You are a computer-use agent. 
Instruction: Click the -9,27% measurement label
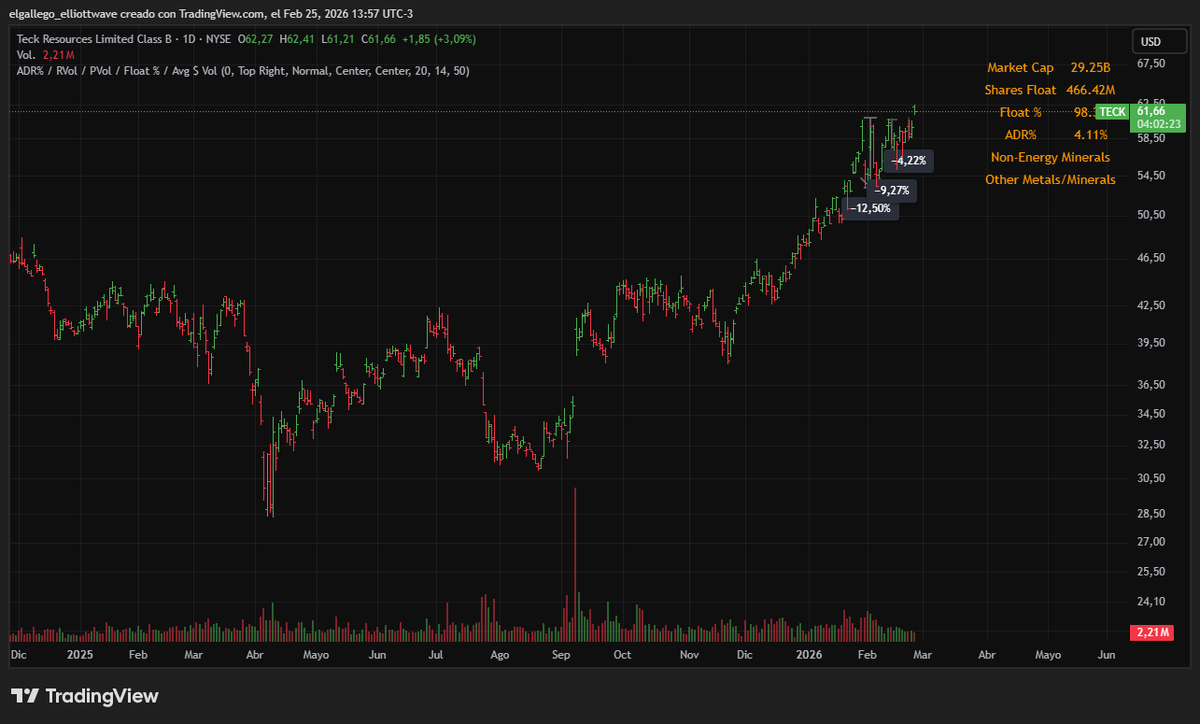[891, 189]
